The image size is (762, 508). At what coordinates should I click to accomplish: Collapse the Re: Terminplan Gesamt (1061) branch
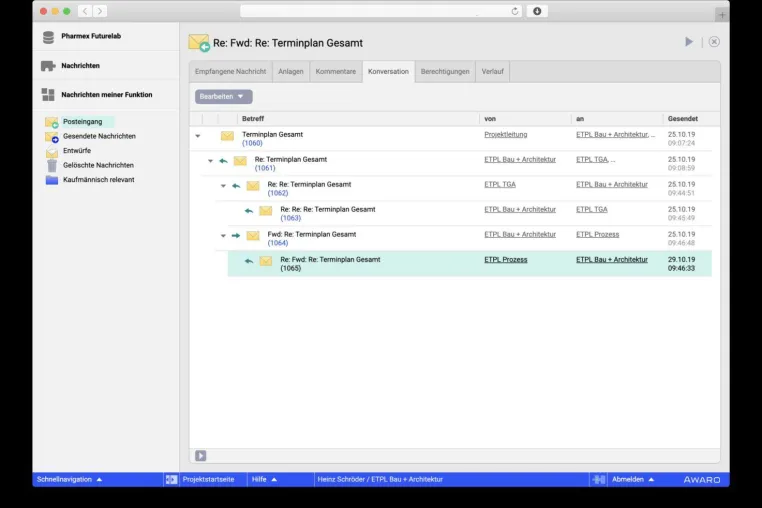coord(210,161)
